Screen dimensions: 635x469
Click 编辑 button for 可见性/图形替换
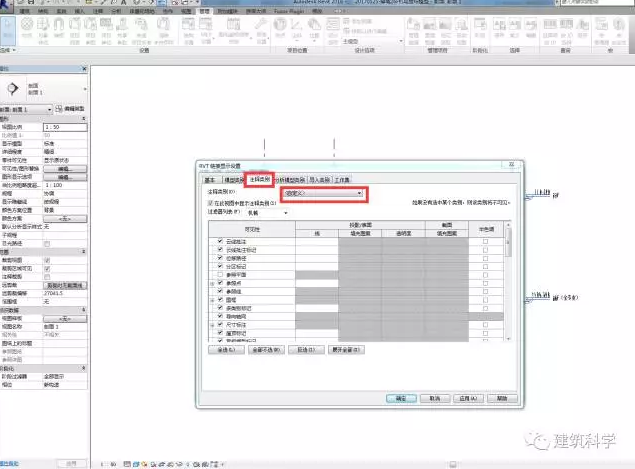65,168
